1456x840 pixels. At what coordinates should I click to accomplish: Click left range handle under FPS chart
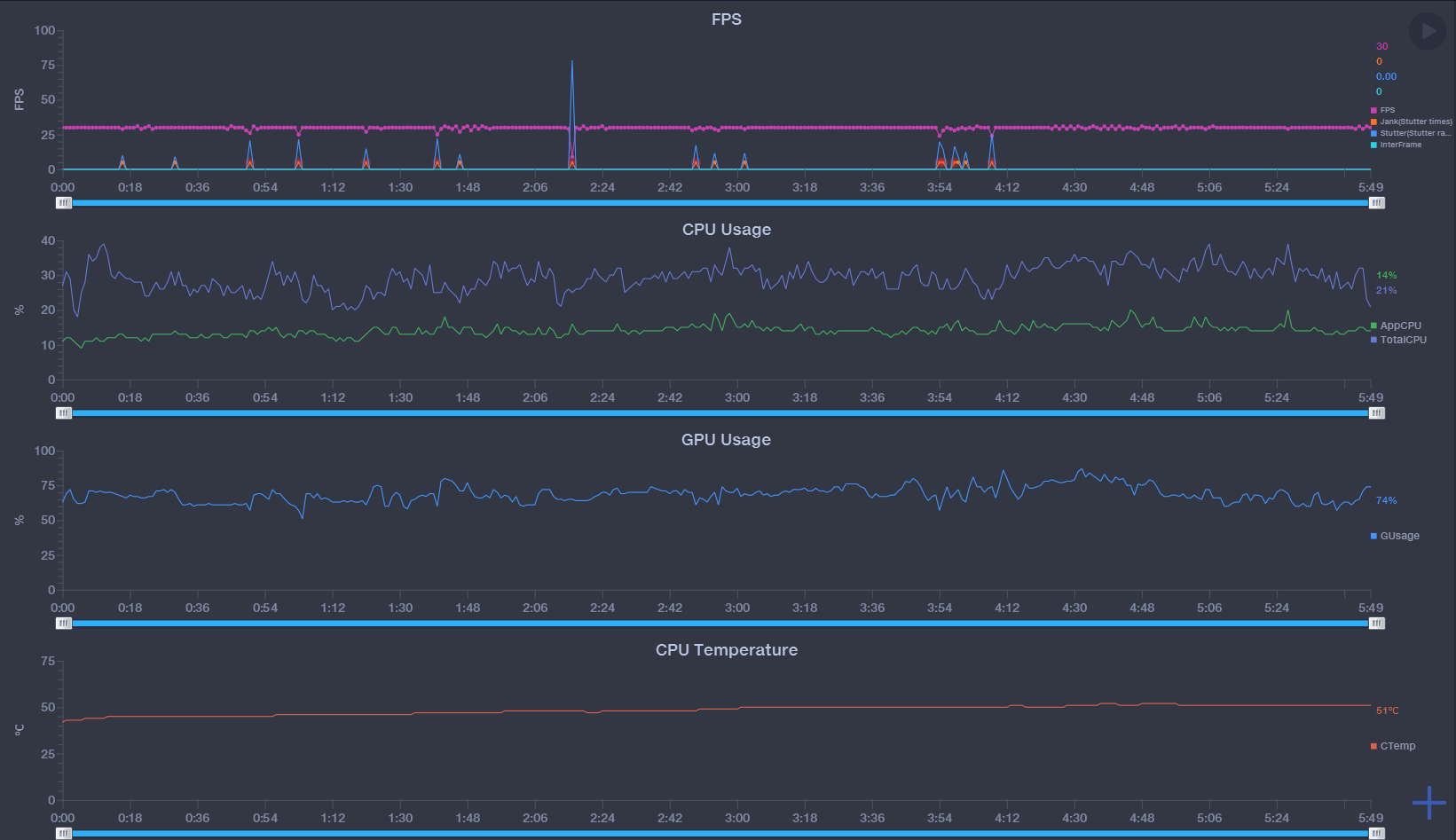click(x=64, y=203)
